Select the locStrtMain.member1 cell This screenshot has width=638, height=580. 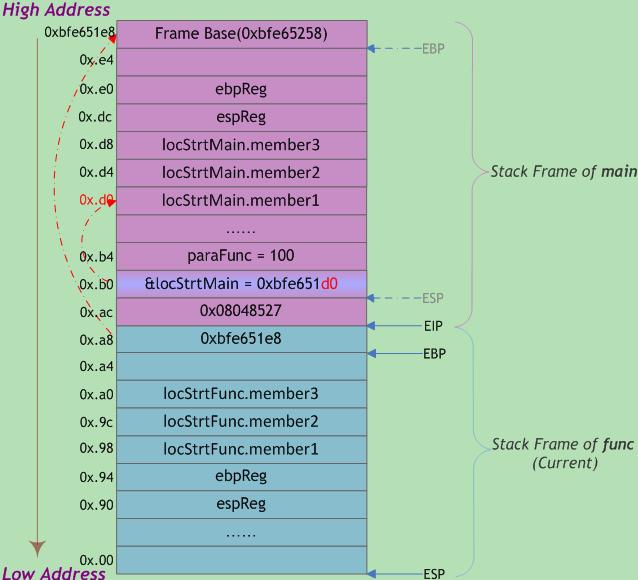point(241,201)
